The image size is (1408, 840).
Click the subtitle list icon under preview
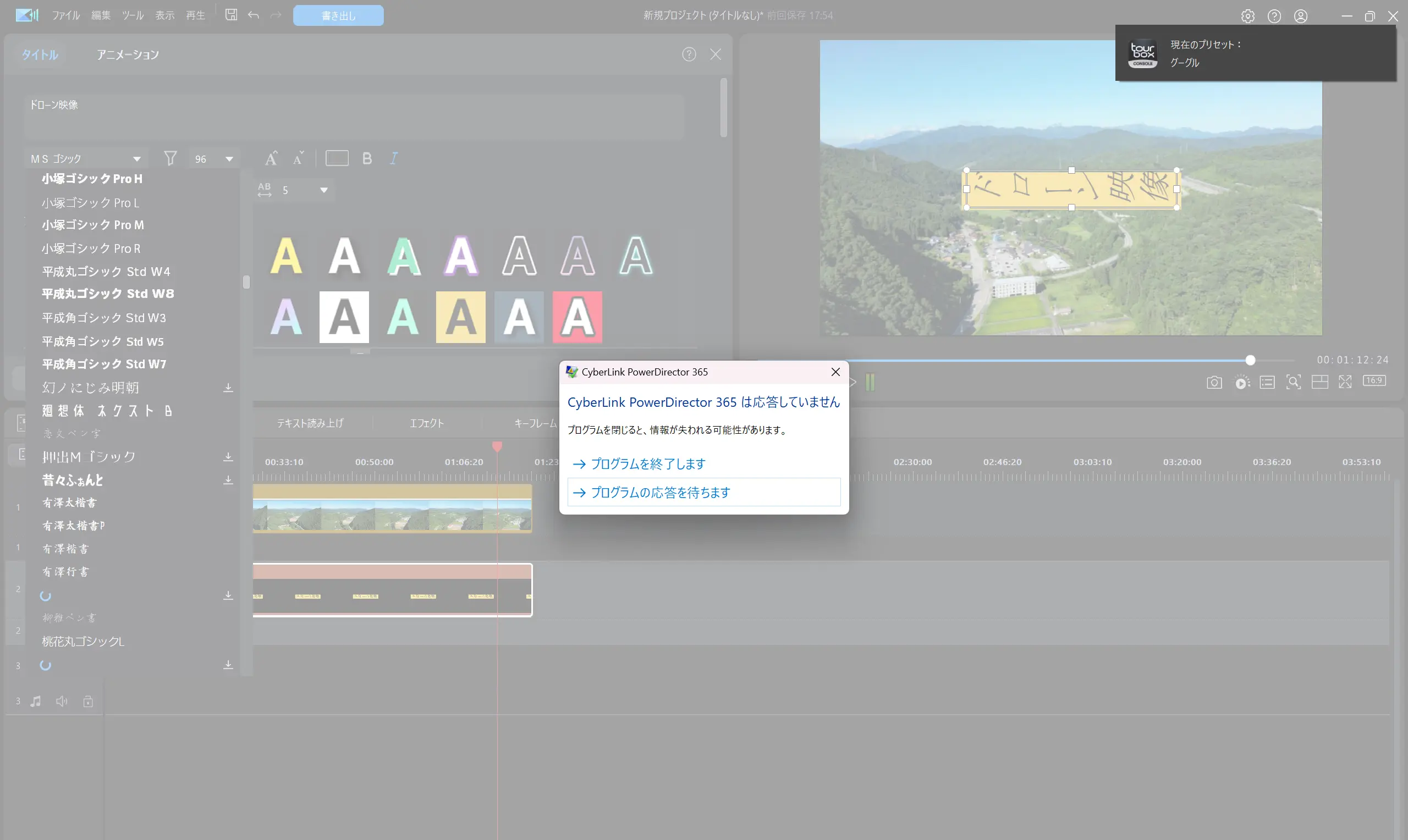pos(1267,383)
